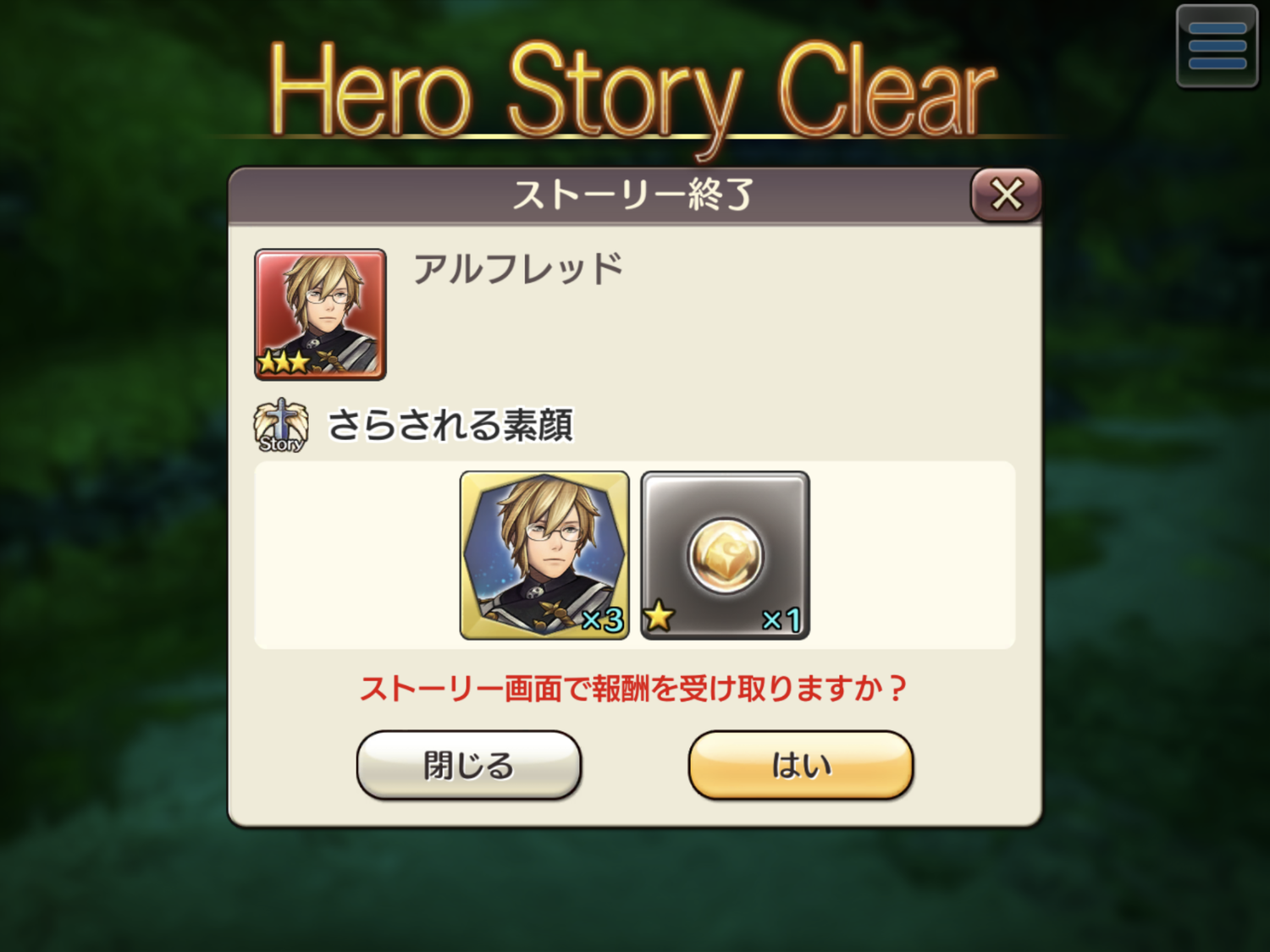Tap the three-star アルフレッド portrait icon
This screenshot has width=1270, height=952.
click(x=320, y=314)
